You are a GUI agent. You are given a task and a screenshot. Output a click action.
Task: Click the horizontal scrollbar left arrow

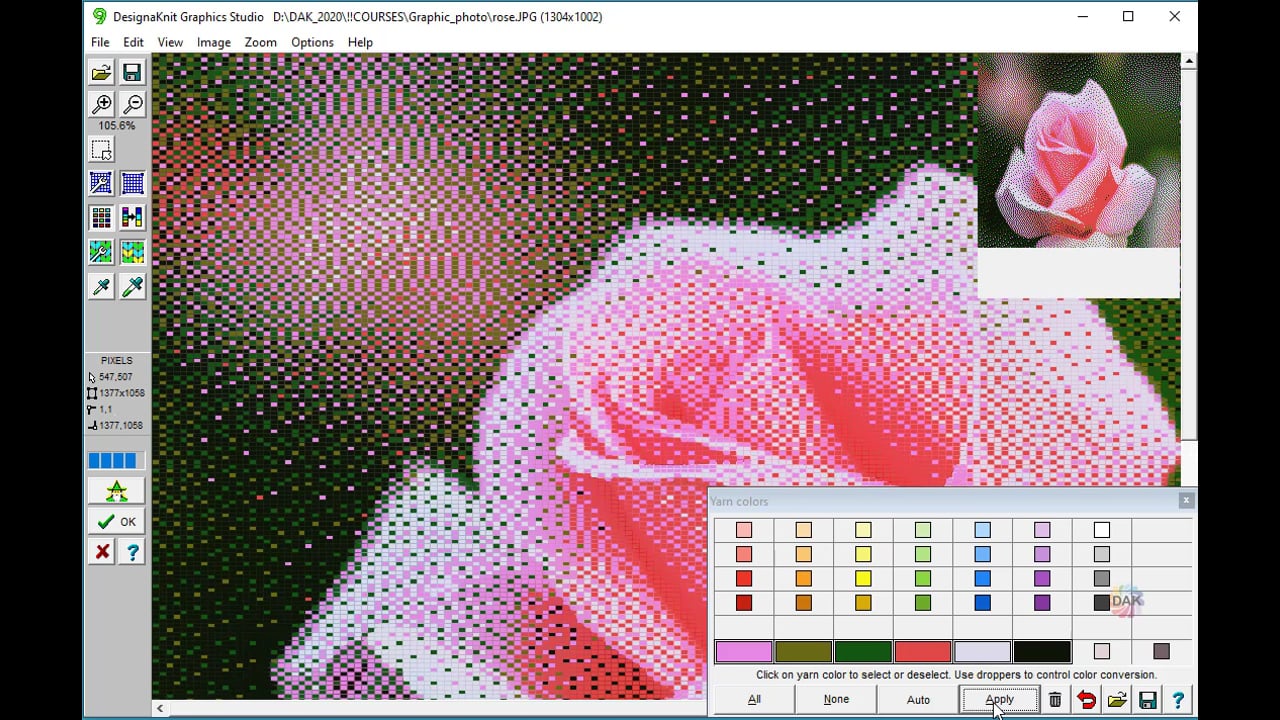(160, 708)
